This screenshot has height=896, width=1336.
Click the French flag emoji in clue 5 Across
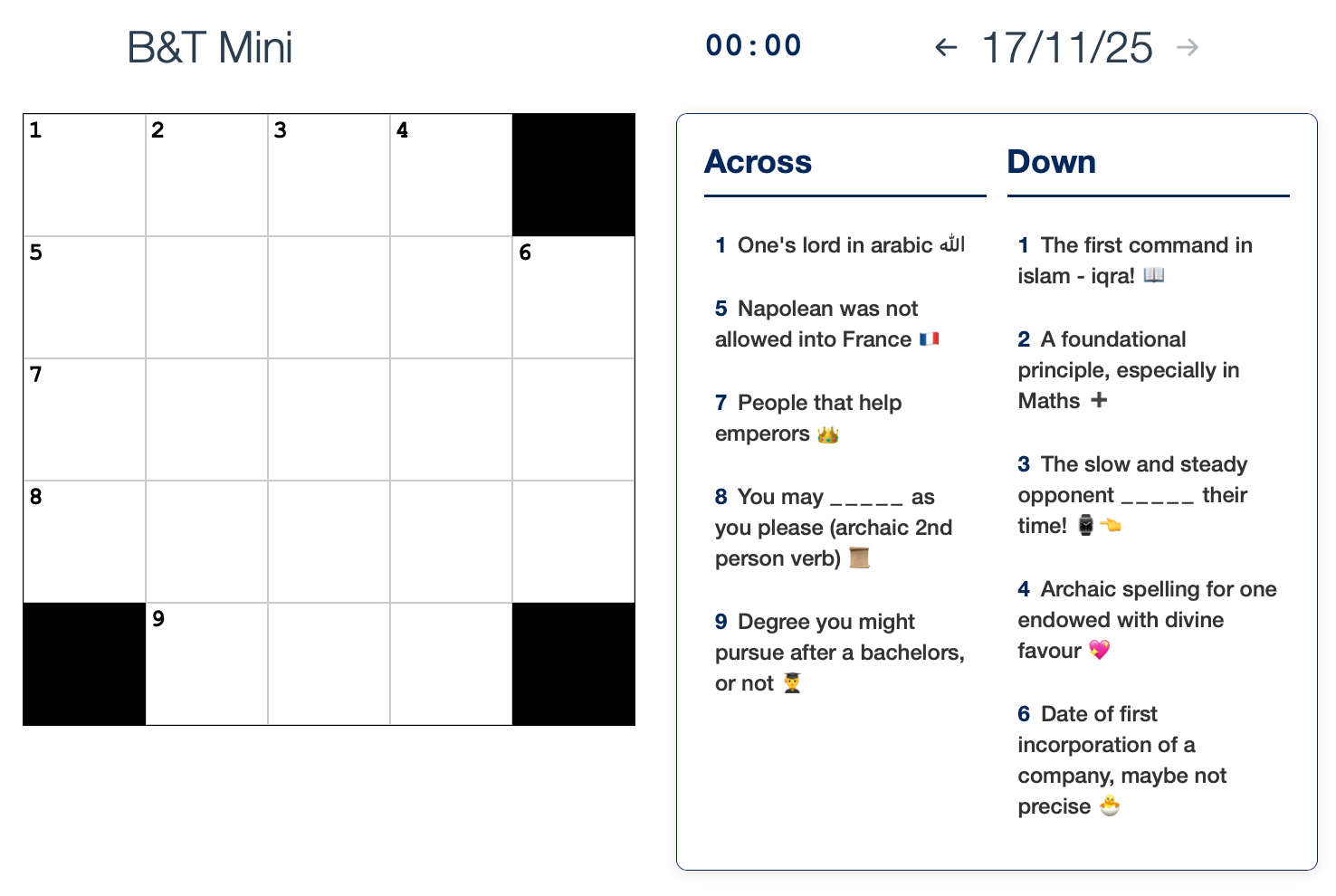(930, 338)
